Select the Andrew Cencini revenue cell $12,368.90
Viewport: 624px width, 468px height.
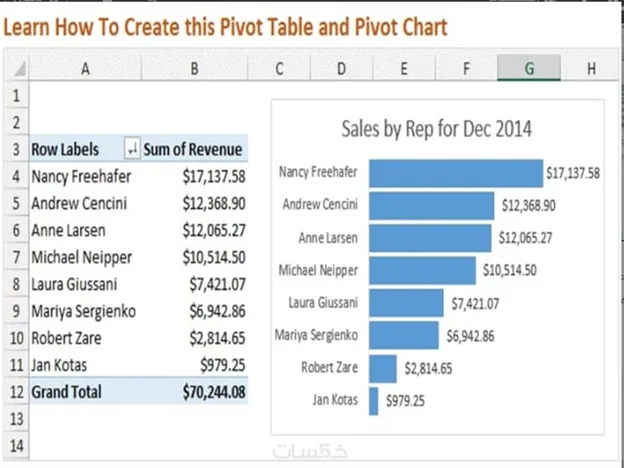[x=214, y=203]
